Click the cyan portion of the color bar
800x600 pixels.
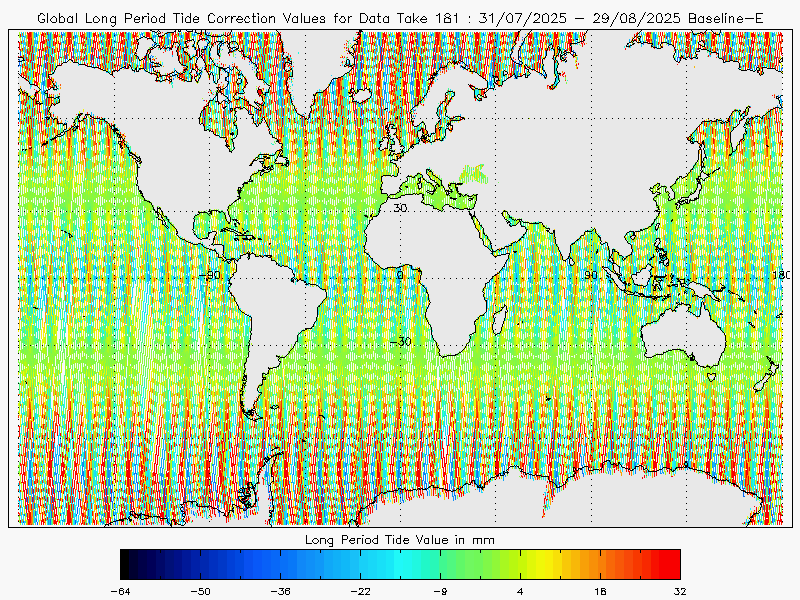[400, 564]
